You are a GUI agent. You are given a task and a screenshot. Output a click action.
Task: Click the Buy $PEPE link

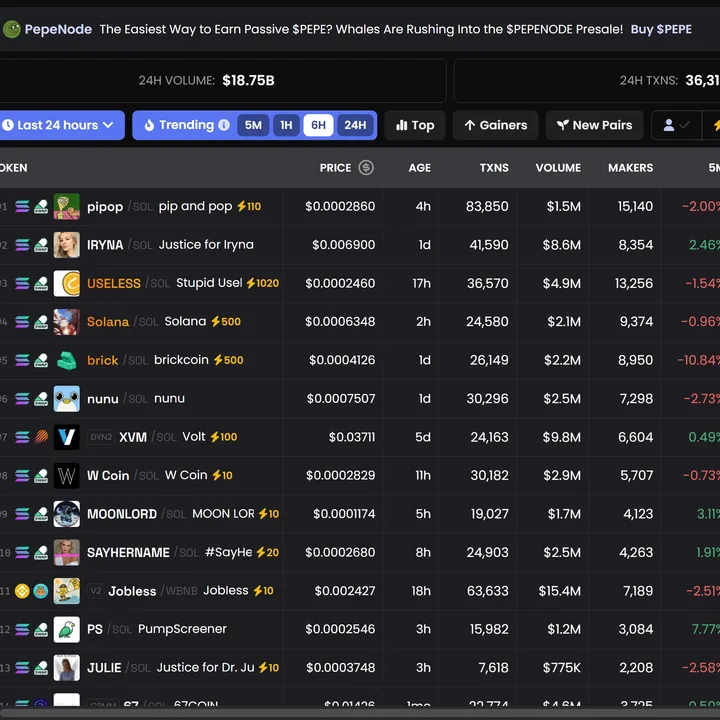661,29
